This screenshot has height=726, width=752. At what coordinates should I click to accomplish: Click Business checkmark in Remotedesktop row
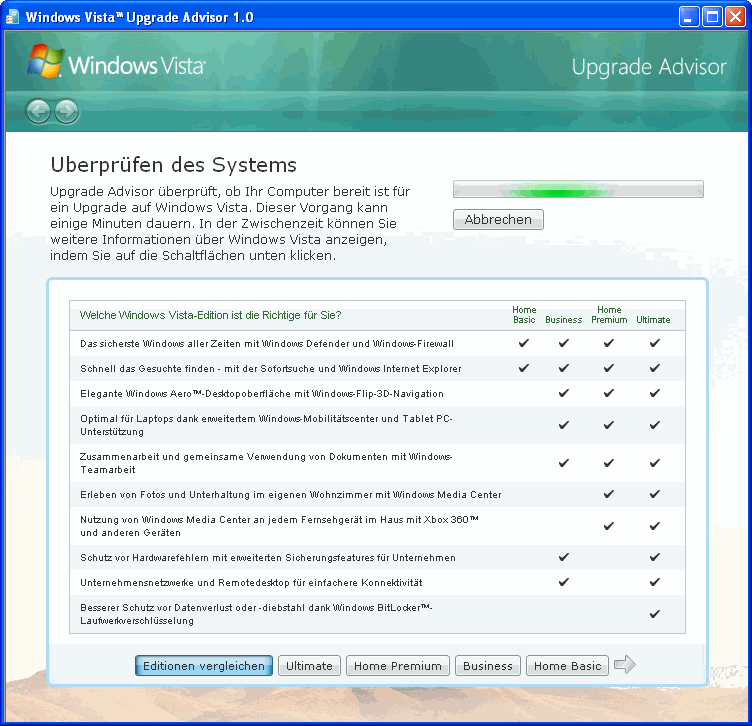564,582
